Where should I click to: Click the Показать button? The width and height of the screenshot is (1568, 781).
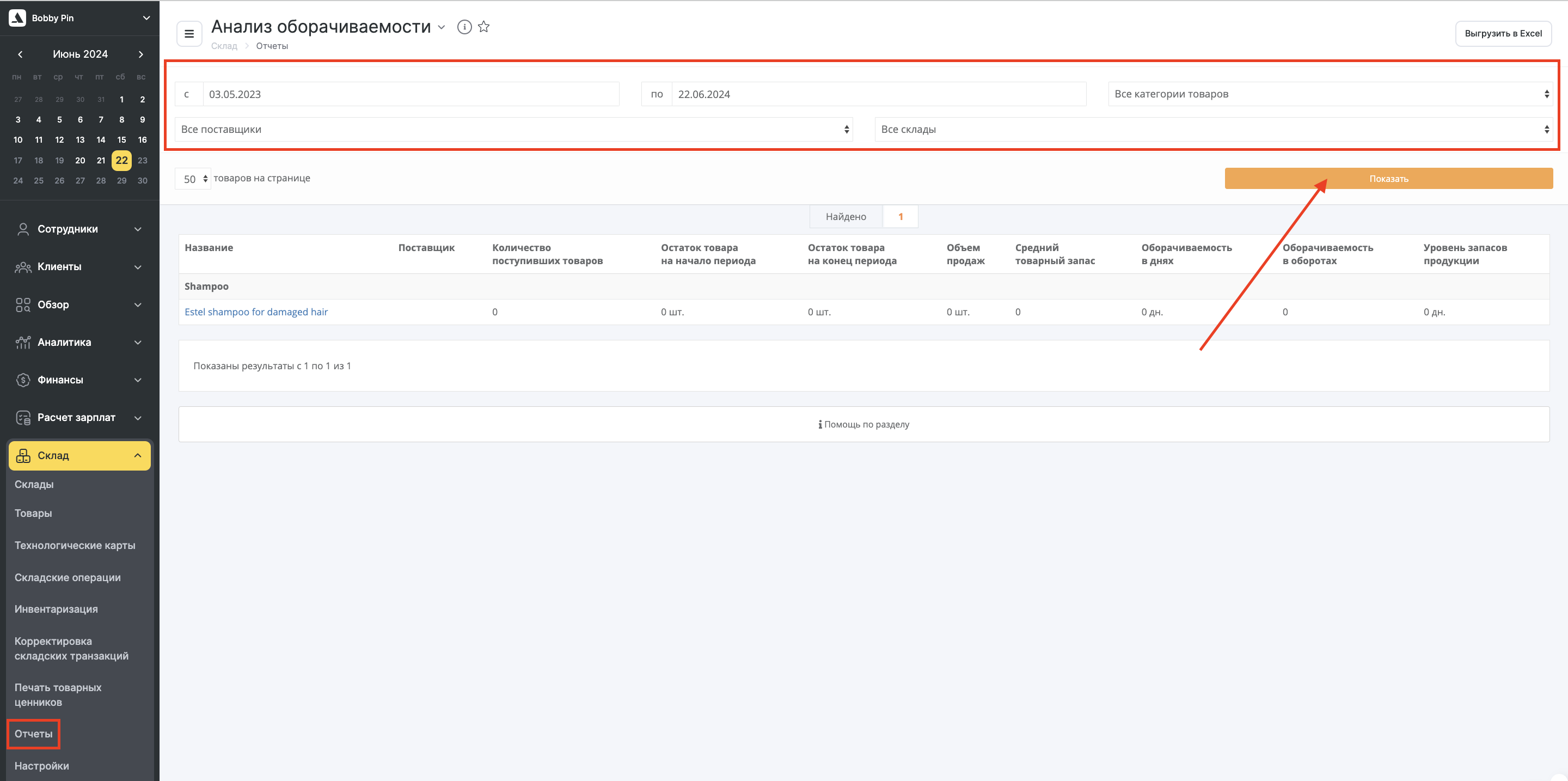1388,178
